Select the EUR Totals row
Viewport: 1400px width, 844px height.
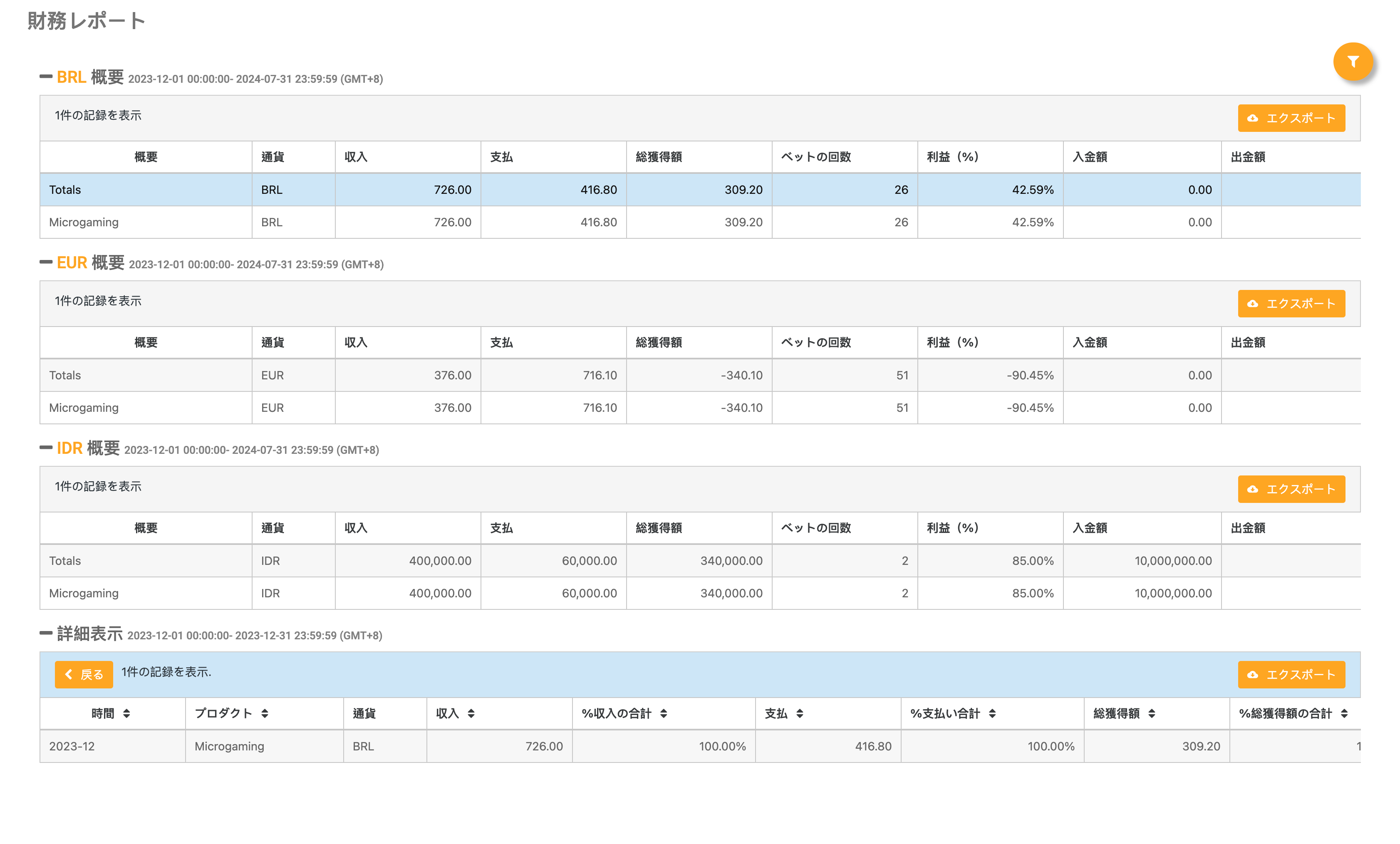tap(65, 376)
